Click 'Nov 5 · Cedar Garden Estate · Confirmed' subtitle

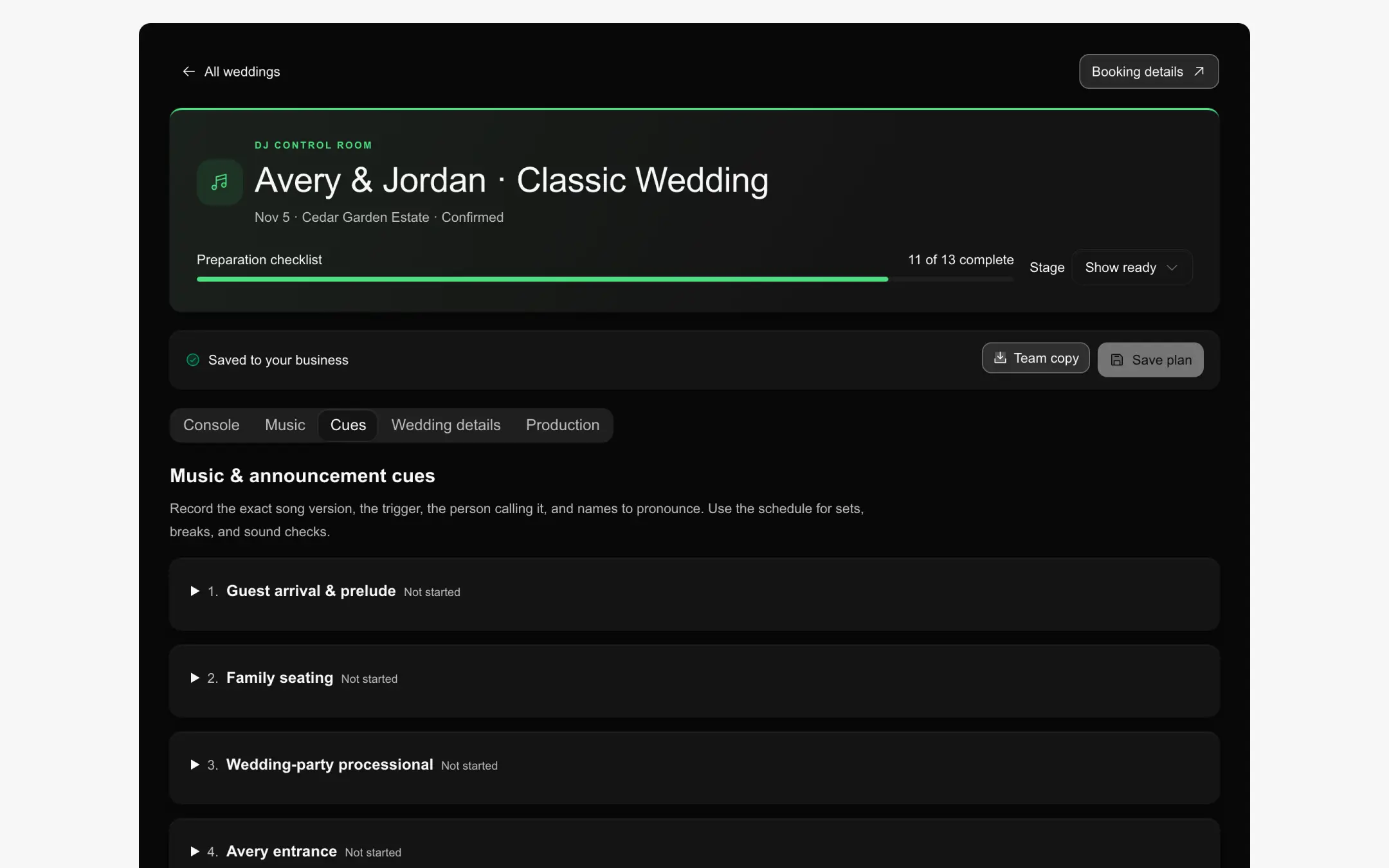click(x=379, y=217)
